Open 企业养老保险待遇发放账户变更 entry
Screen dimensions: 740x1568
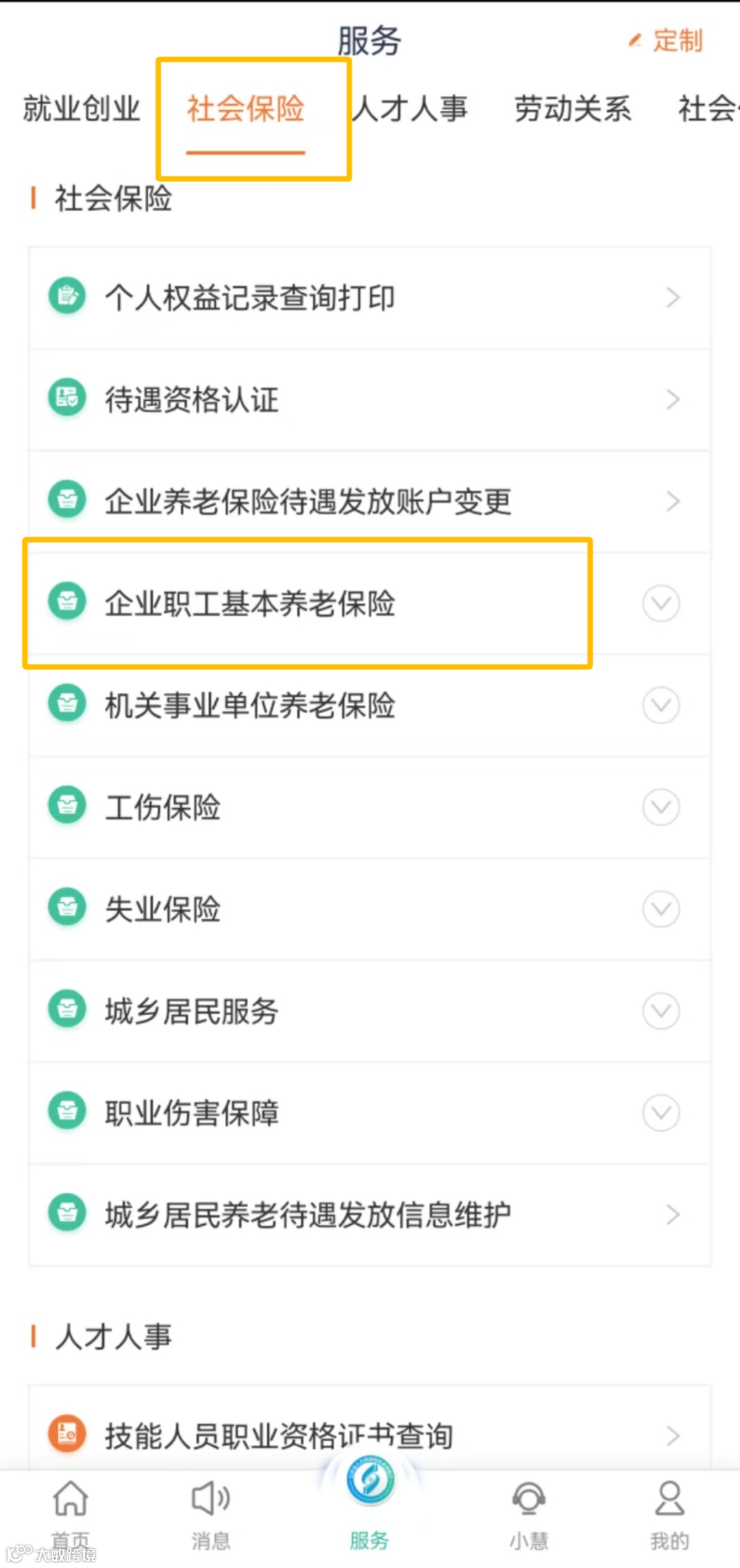(308, 501)
